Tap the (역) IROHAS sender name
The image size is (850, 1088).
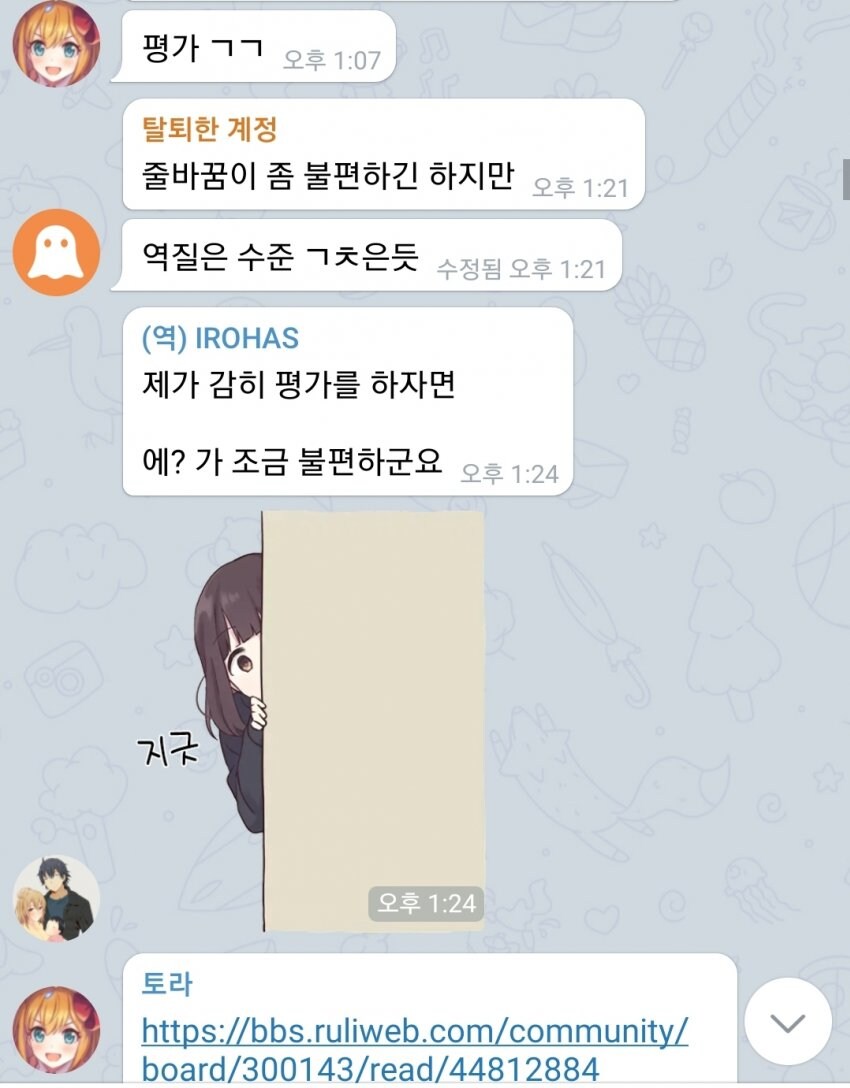click(x=220, y=339)
